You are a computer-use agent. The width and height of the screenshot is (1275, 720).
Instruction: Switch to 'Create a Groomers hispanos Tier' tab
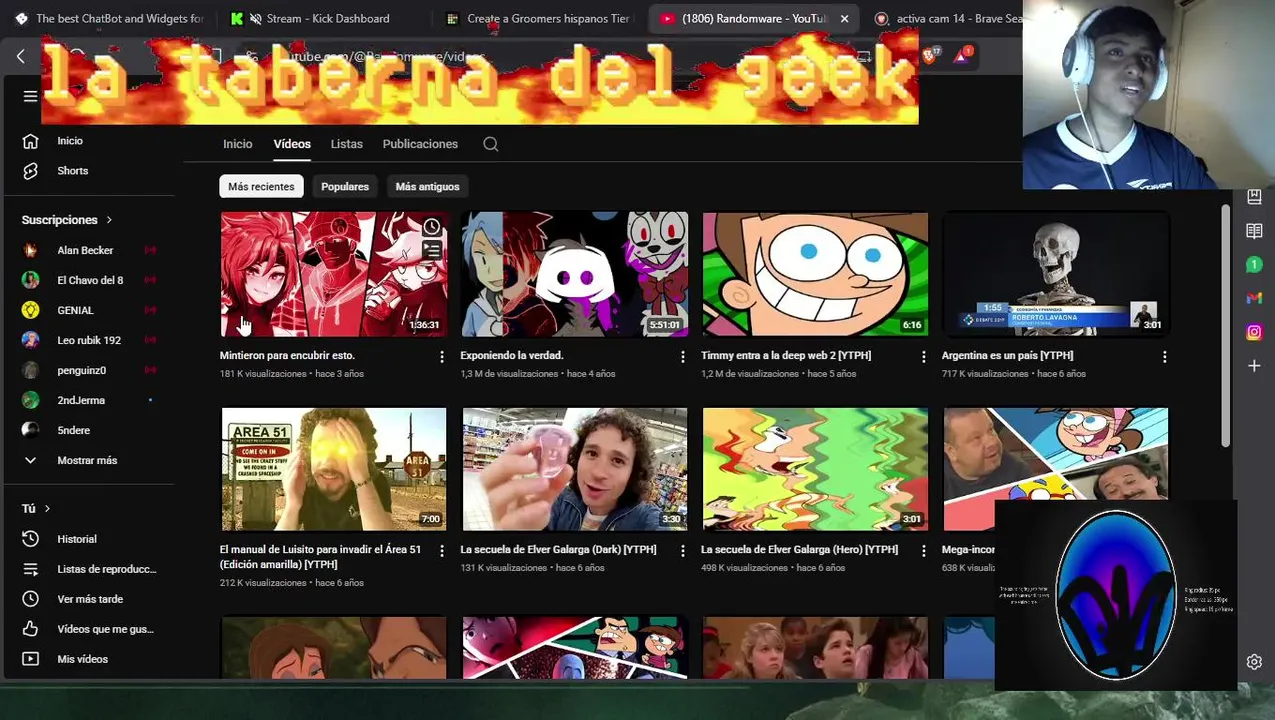pos(540,18)
